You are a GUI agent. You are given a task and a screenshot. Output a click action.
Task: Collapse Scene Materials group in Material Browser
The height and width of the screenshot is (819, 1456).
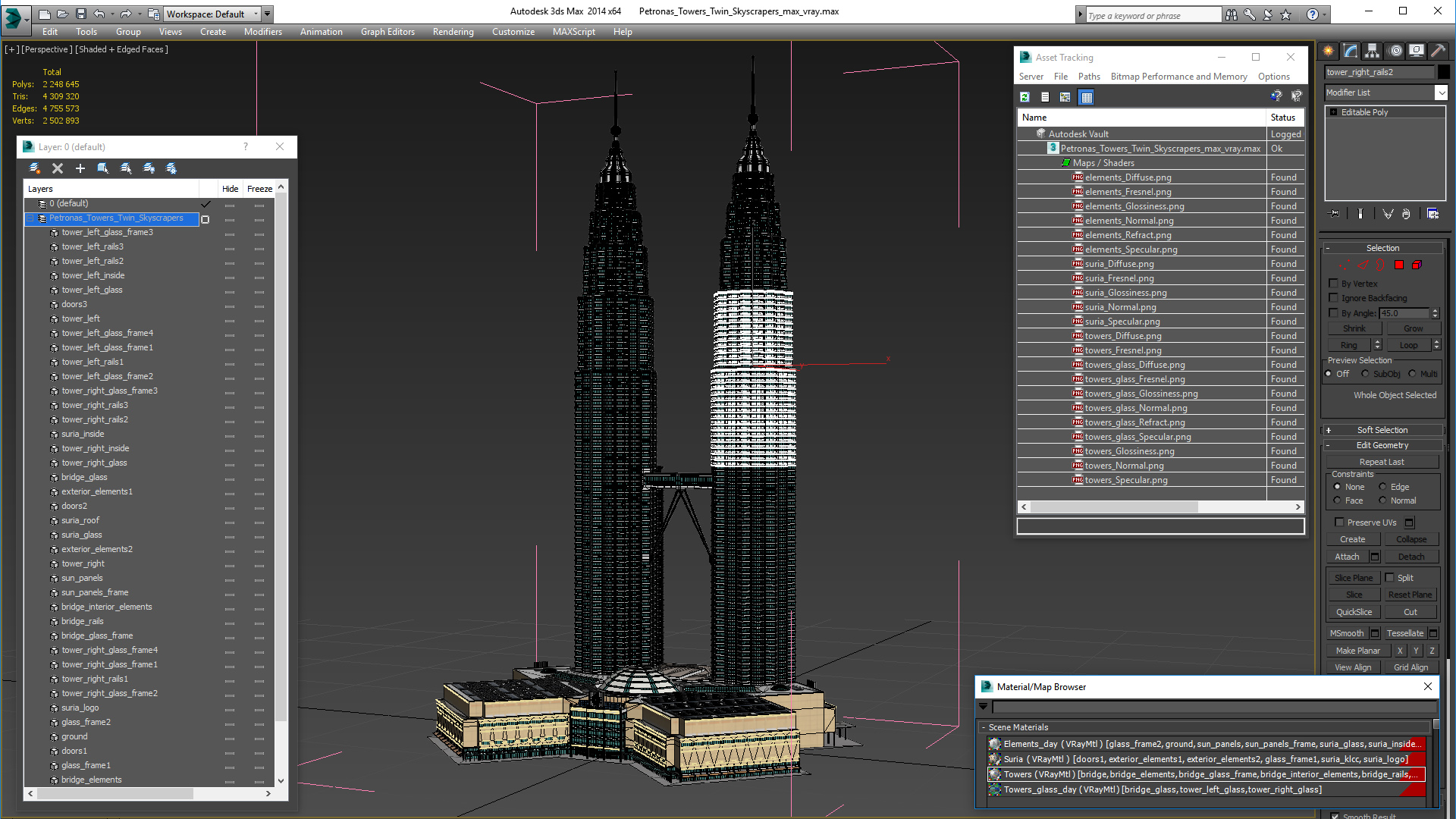984,727
